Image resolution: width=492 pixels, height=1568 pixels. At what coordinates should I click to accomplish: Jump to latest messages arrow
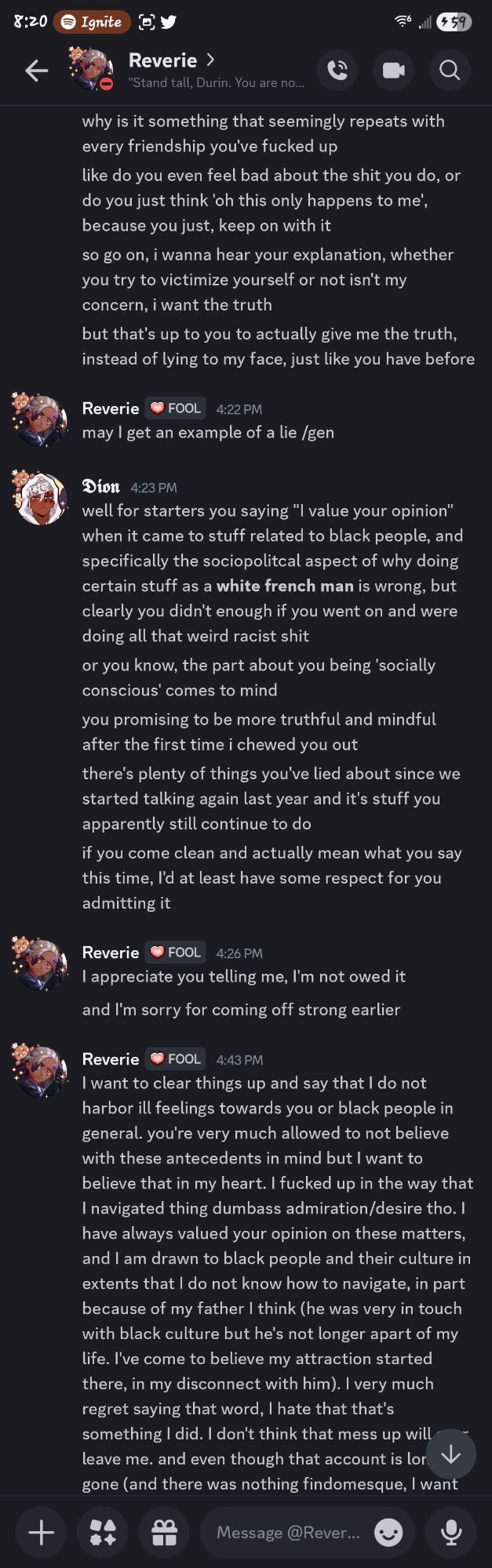pos(451,1454)
